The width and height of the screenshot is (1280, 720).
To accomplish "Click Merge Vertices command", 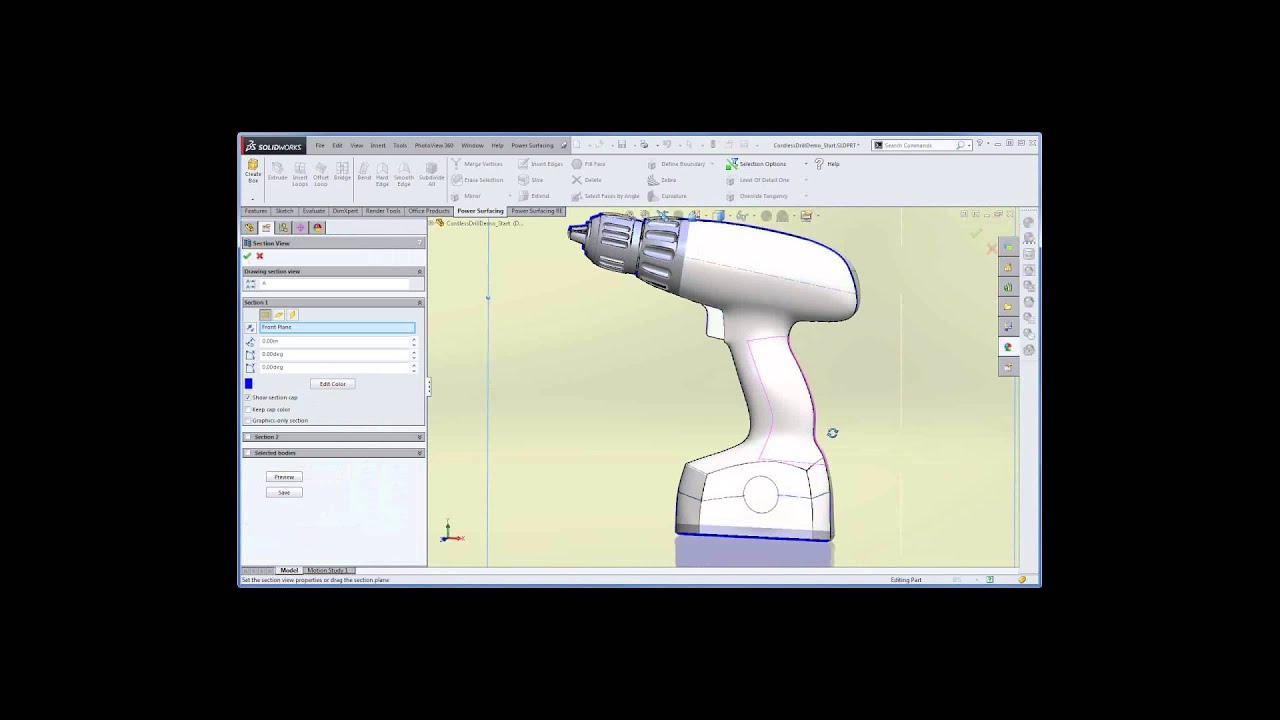I will tap(478, 164).
